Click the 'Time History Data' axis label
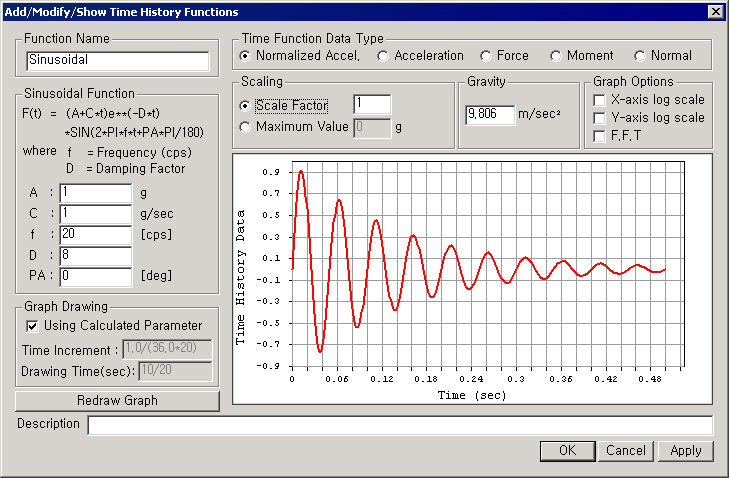 click(240, 278)
